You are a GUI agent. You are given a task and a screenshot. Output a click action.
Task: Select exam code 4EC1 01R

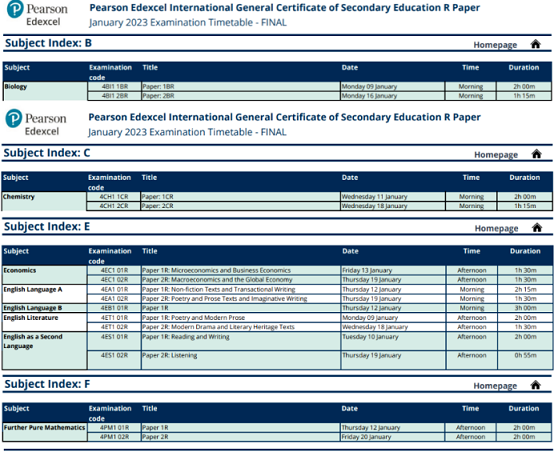(114, 270)
